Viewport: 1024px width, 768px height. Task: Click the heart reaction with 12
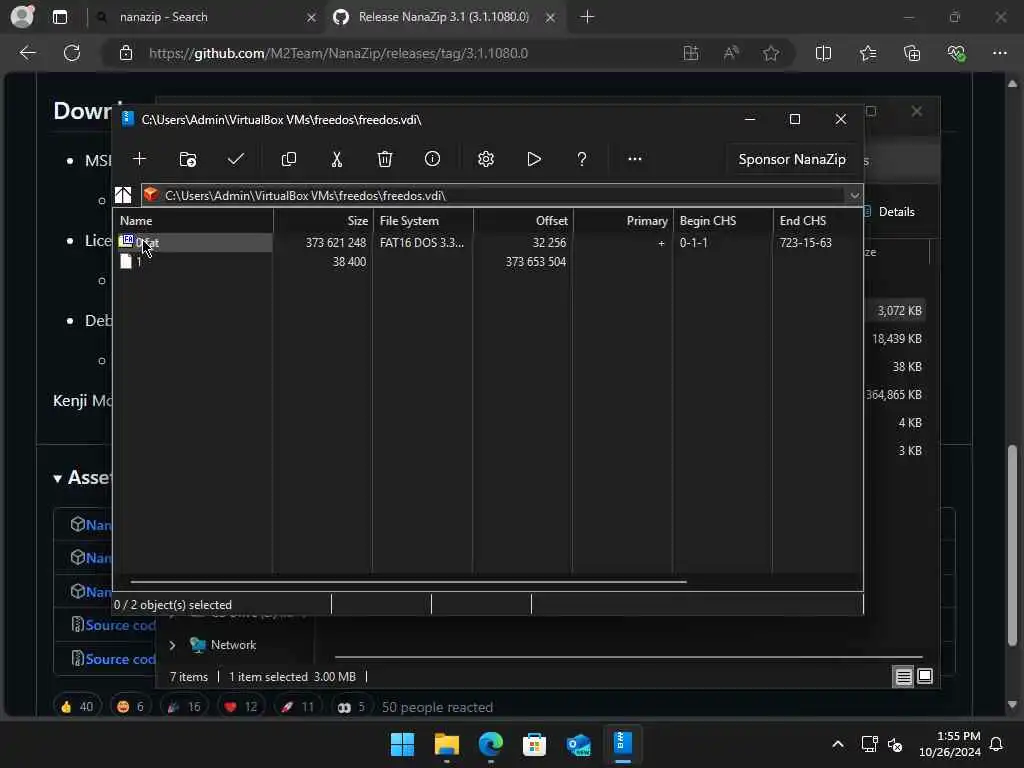tap(240, 707)
